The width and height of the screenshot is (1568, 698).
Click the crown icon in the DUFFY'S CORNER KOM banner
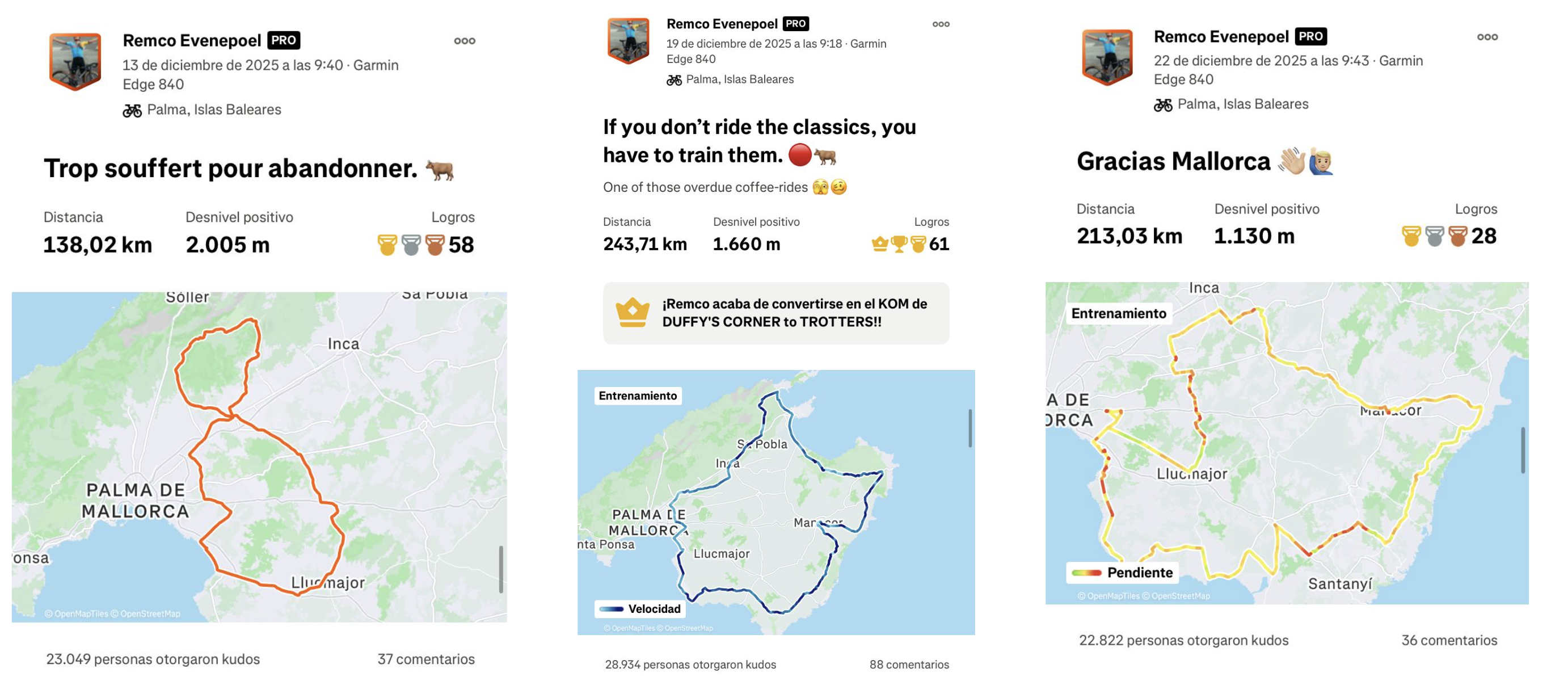633,312
